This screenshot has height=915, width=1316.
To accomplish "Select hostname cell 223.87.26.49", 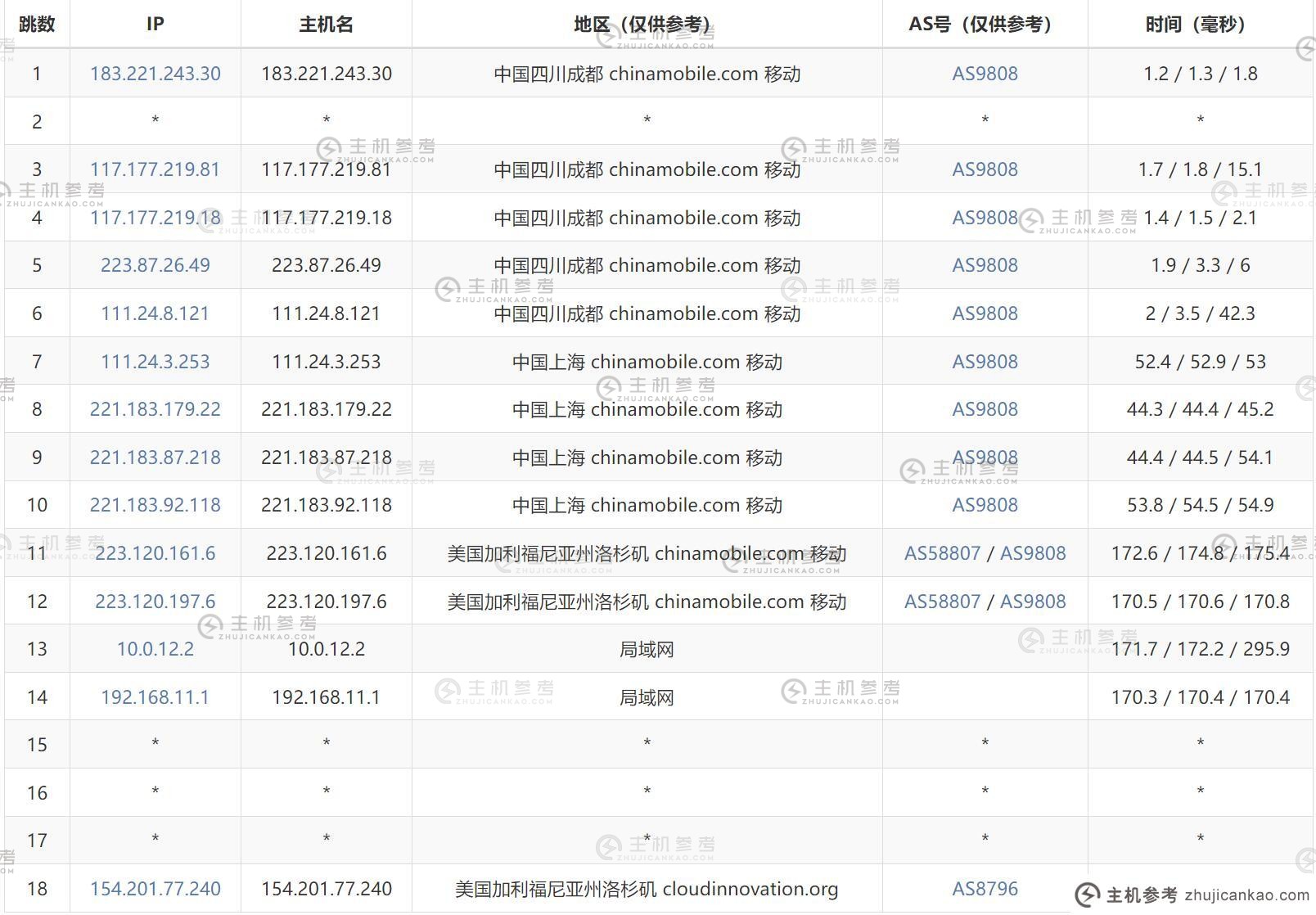I will [x=326, y=265].
